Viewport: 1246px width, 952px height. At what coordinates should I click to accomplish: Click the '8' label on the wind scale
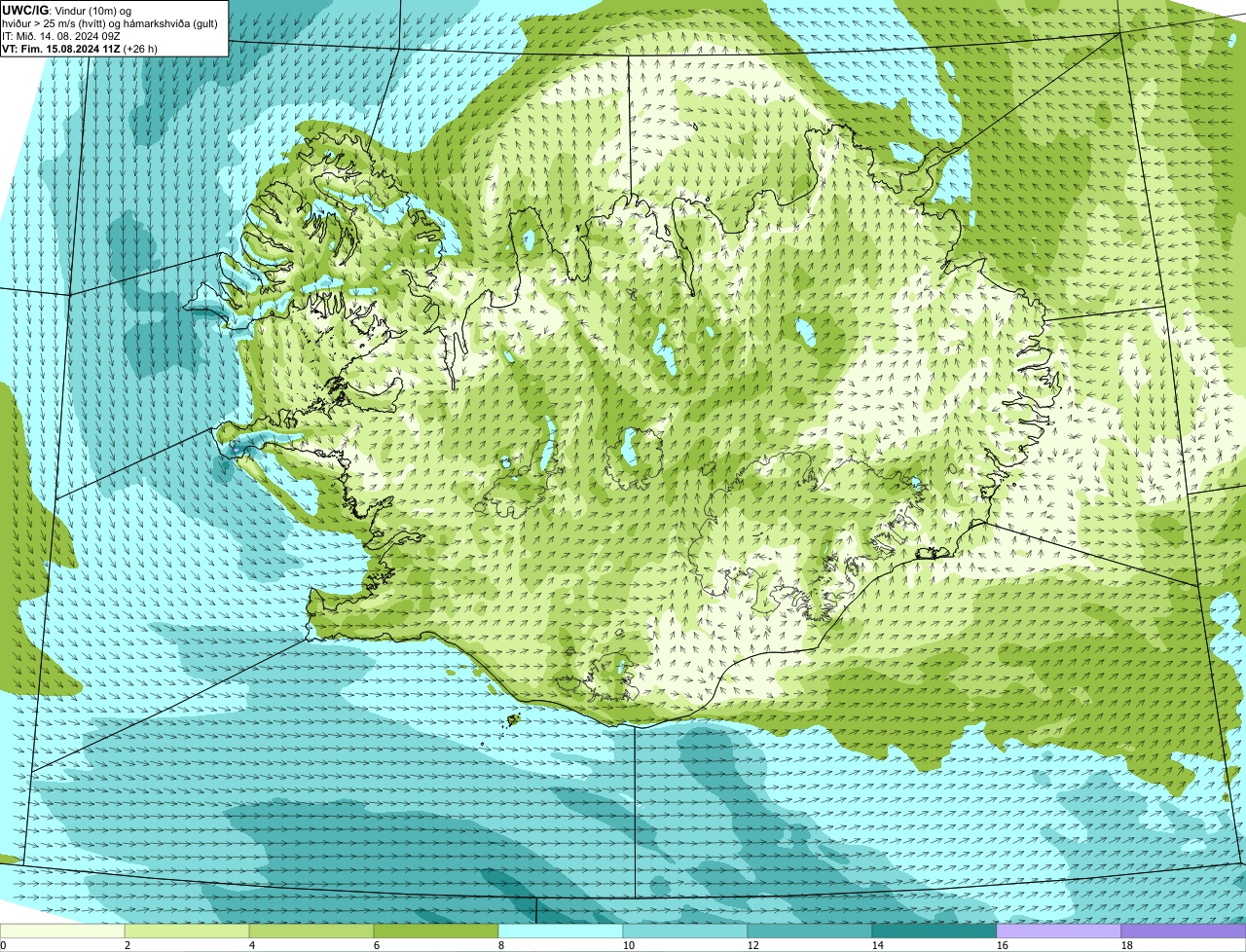coord(501,945)
